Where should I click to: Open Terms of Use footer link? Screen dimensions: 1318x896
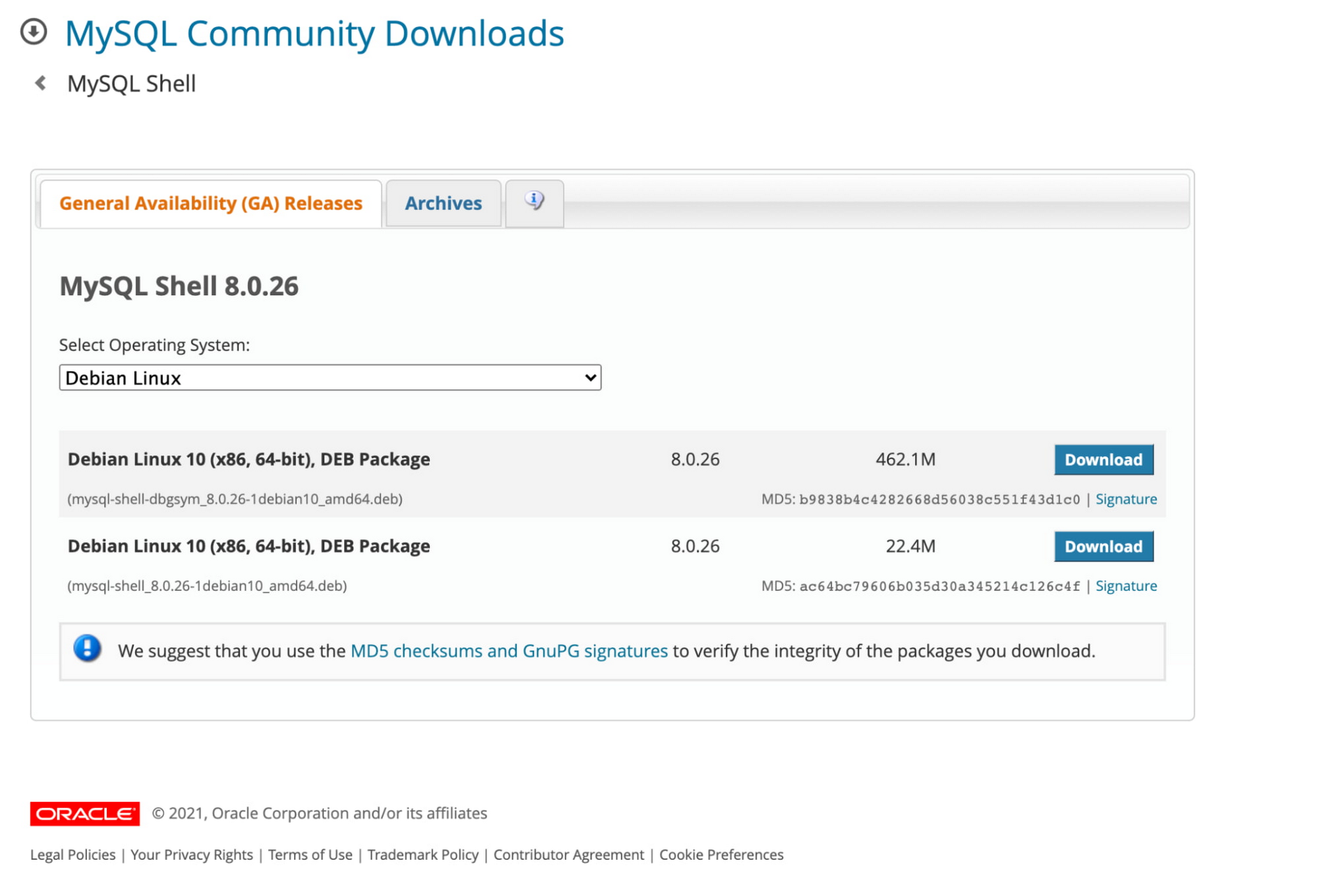[x=310, y=854]
